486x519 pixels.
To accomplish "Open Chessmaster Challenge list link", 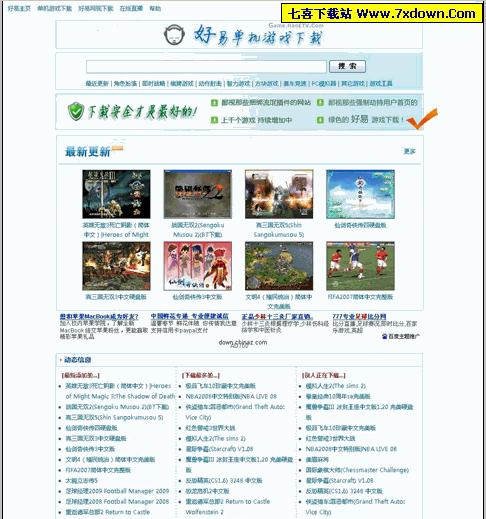I will [x=357, y=470].
